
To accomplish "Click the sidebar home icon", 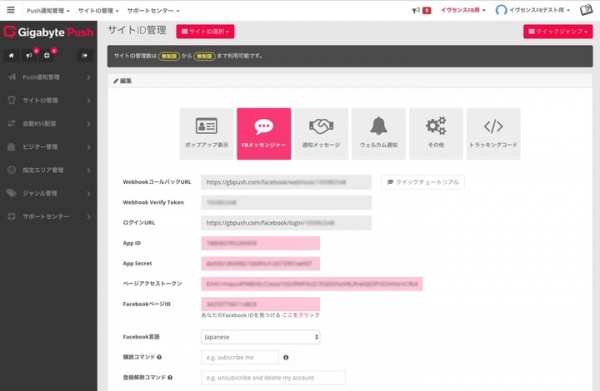I will pyautogui.click(x=11, y=55).
